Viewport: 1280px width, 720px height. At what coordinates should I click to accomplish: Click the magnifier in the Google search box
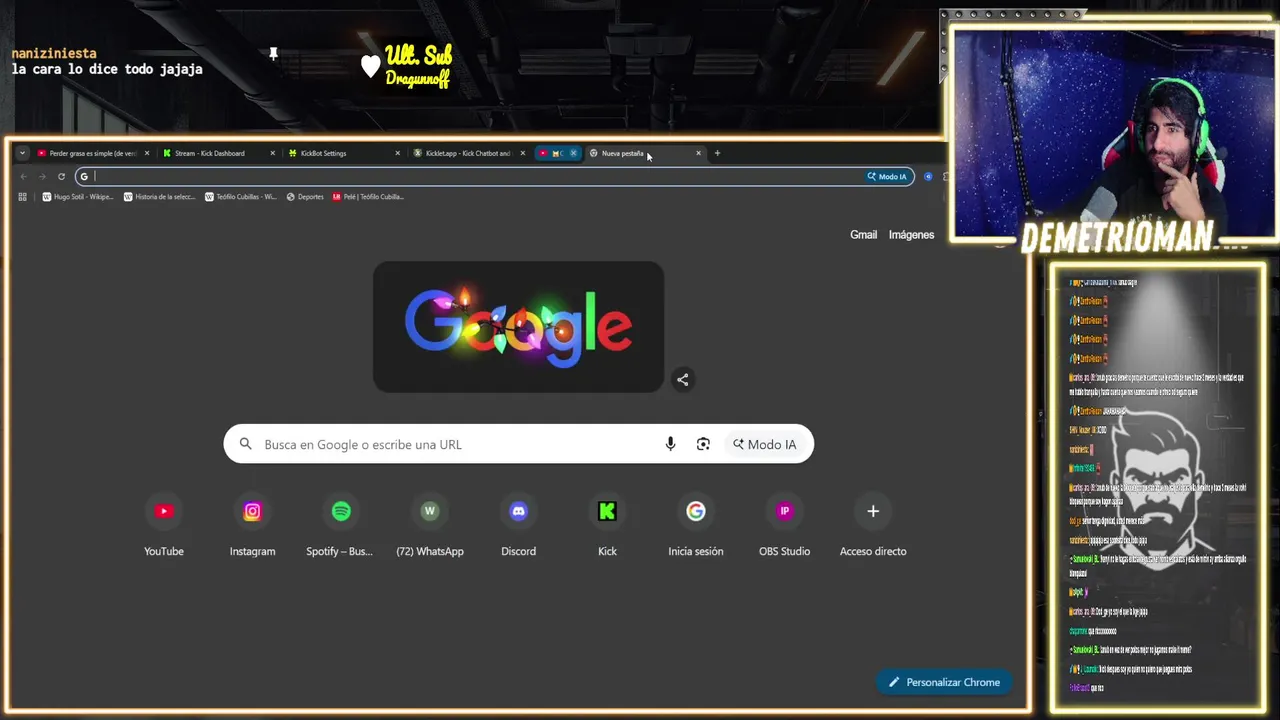(x=245, y=444)
